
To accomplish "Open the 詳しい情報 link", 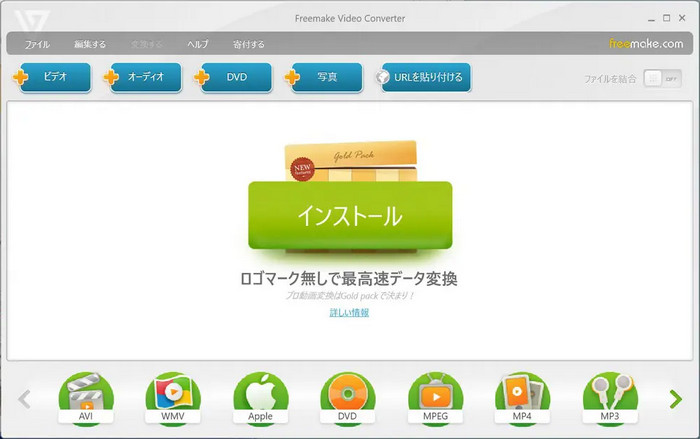I will click(349, 313).
